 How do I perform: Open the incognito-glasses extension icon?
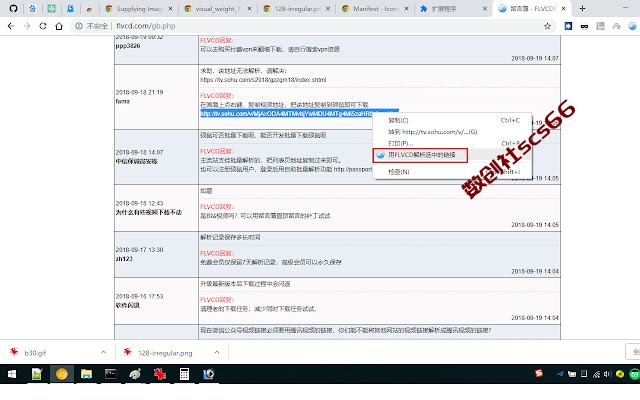[584, 26]
